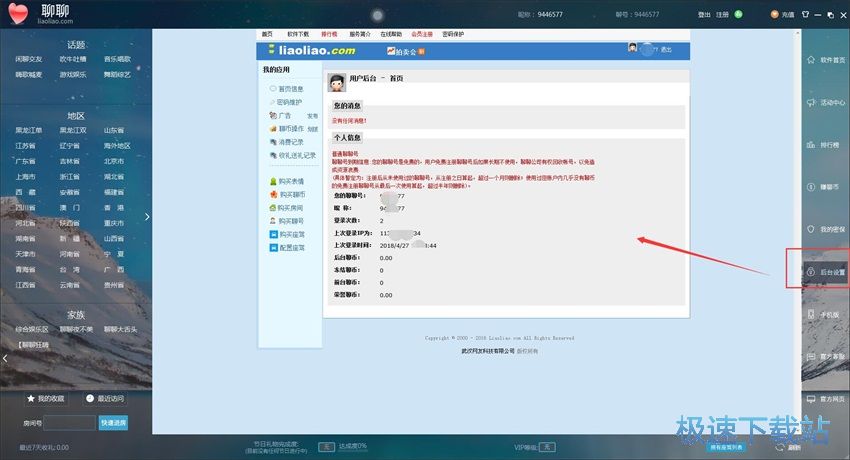Click the 配置座驾 blue icon
The height and width of the screenshot is (460, 850).
click(x=273, y=248)
